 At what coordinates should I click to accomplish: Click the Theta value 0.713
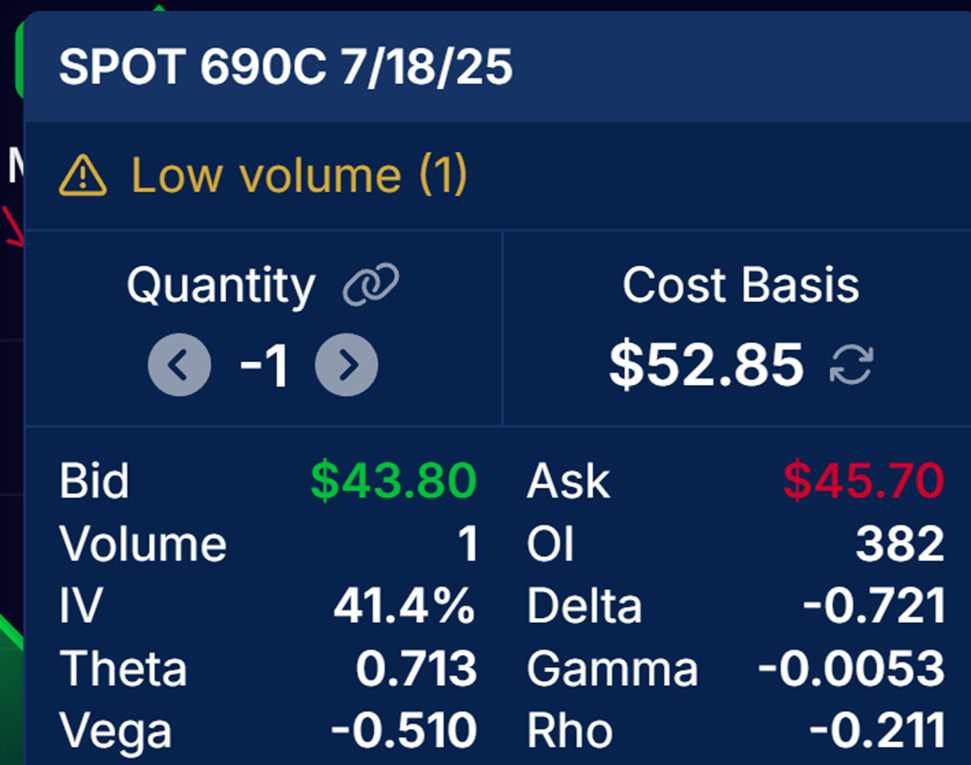point(416,668)
